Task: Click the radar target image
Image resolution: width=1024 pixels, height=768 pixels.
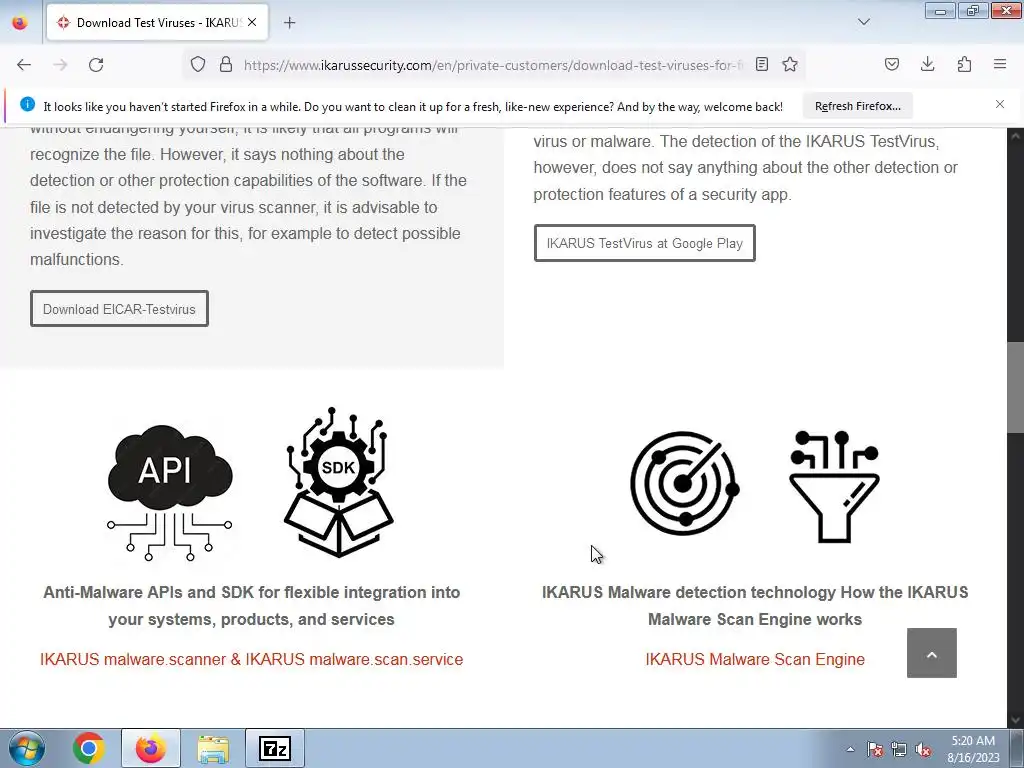Action: 684,483
